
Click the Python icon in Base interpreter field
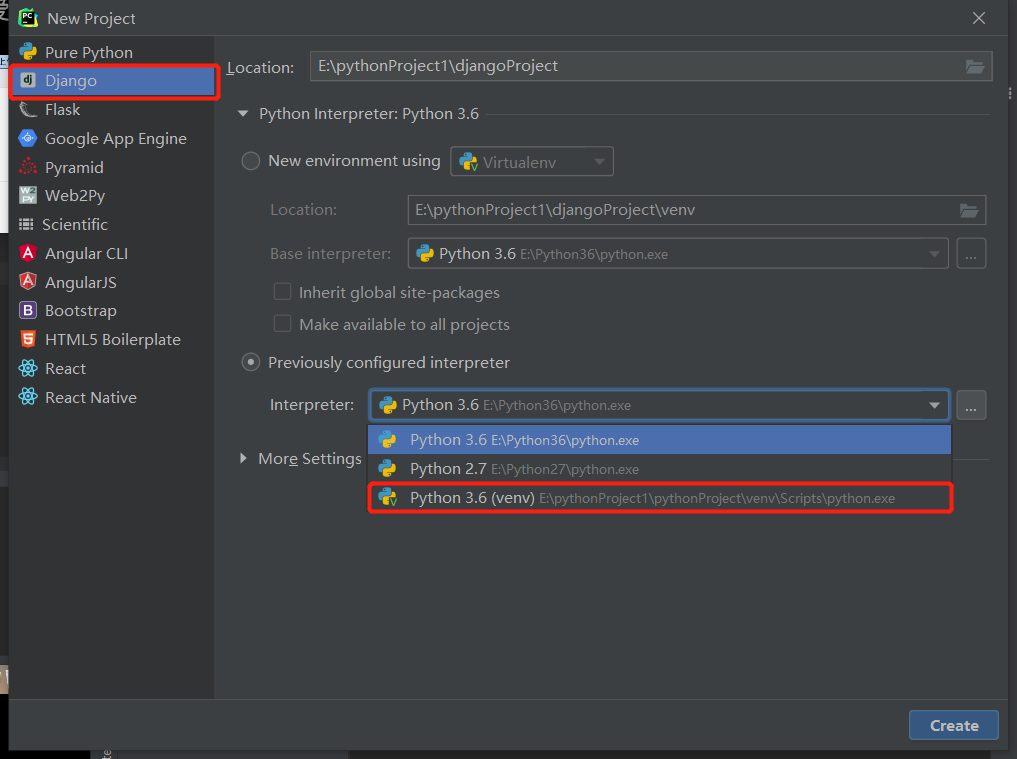coord(425,254)
